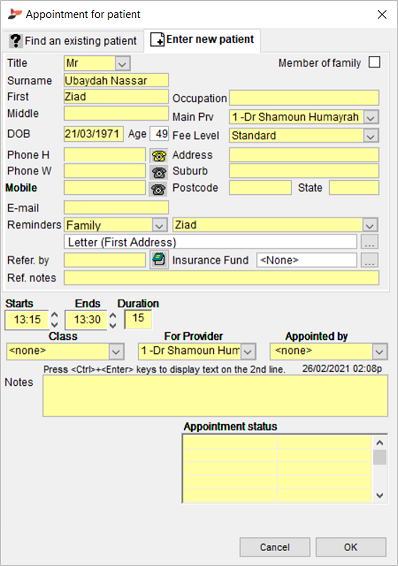398x566 pixels.
Task: Switch to Find an existing patient tab
Action: tap(73, 41)
